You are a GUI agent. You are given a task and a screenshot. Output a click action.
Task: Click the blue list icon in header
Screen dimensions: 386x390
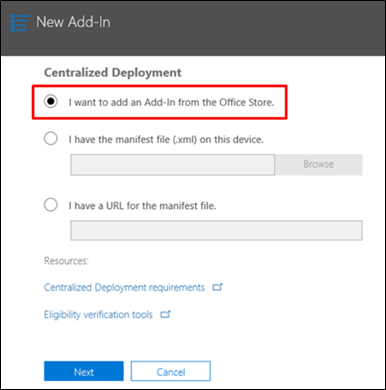click(x=20, y=23)
